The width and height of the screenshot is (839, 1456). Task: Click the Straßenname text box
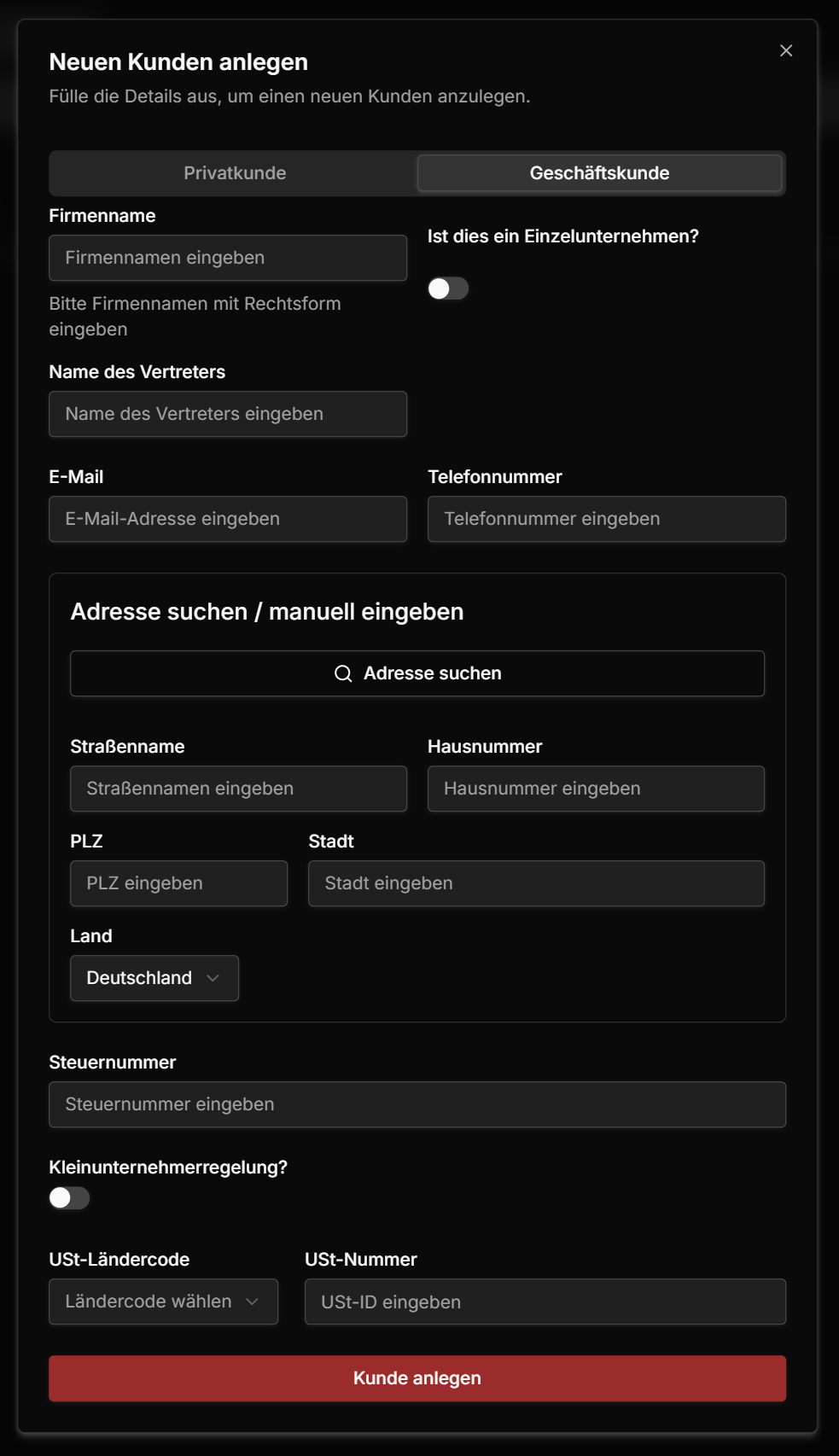point(238,789)
